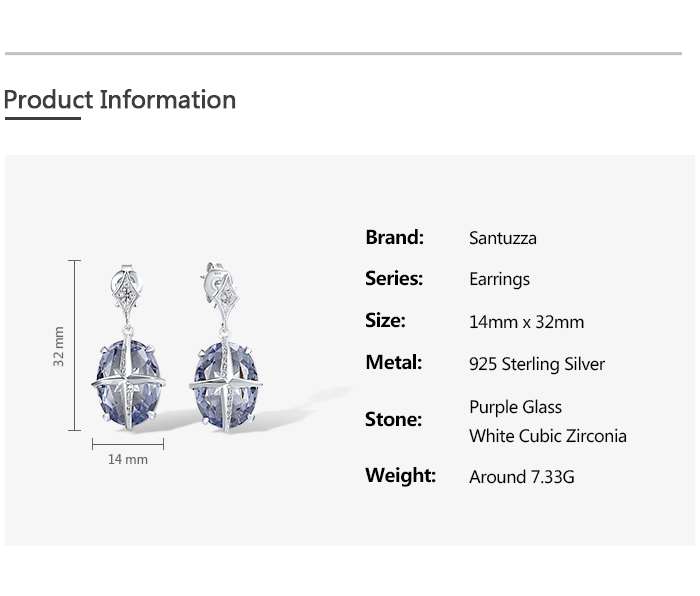The height and width of the screenshot is (596, 700).
Task: Select the Brand: label
Action: [x=394, y=237]
